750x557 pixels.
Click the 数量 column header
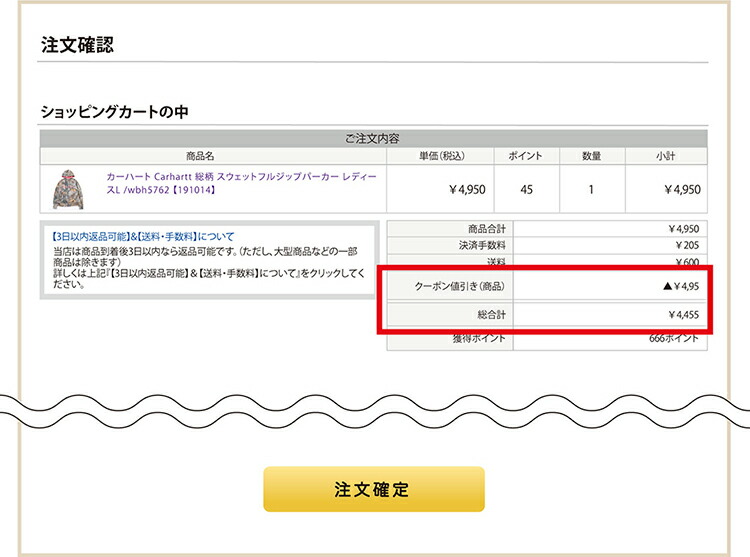click(590, 156)
